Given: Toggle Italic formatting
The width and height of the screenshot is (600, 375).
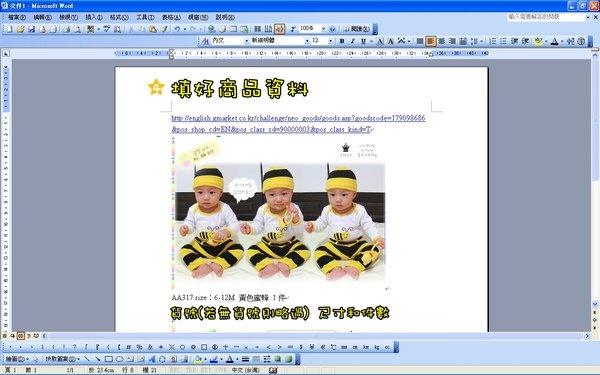Looking at the screenshot, I should [352, 41].
